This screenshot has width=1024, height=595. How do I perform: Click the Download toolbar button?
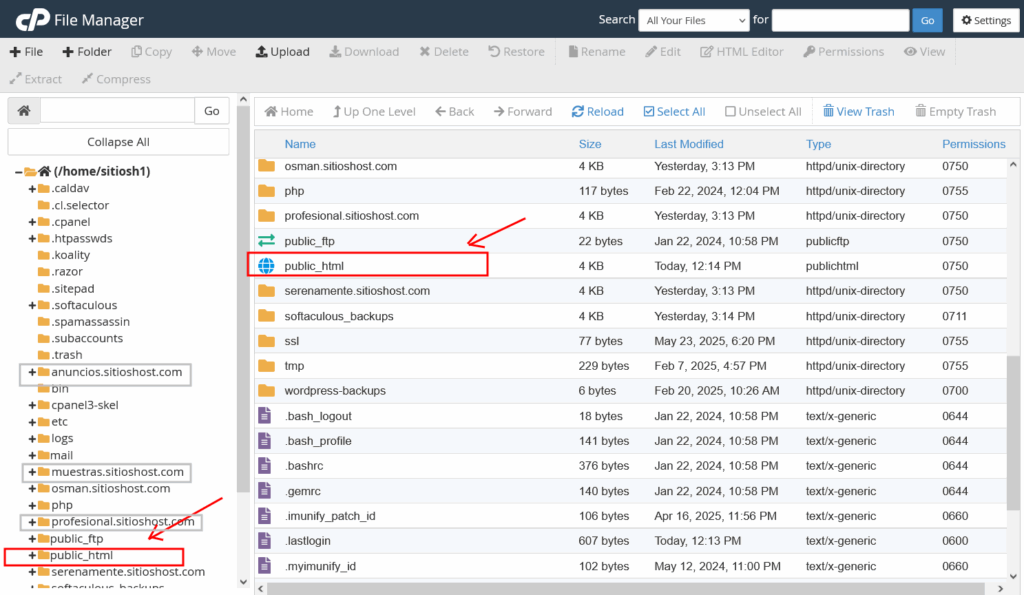tap(364, 52)
